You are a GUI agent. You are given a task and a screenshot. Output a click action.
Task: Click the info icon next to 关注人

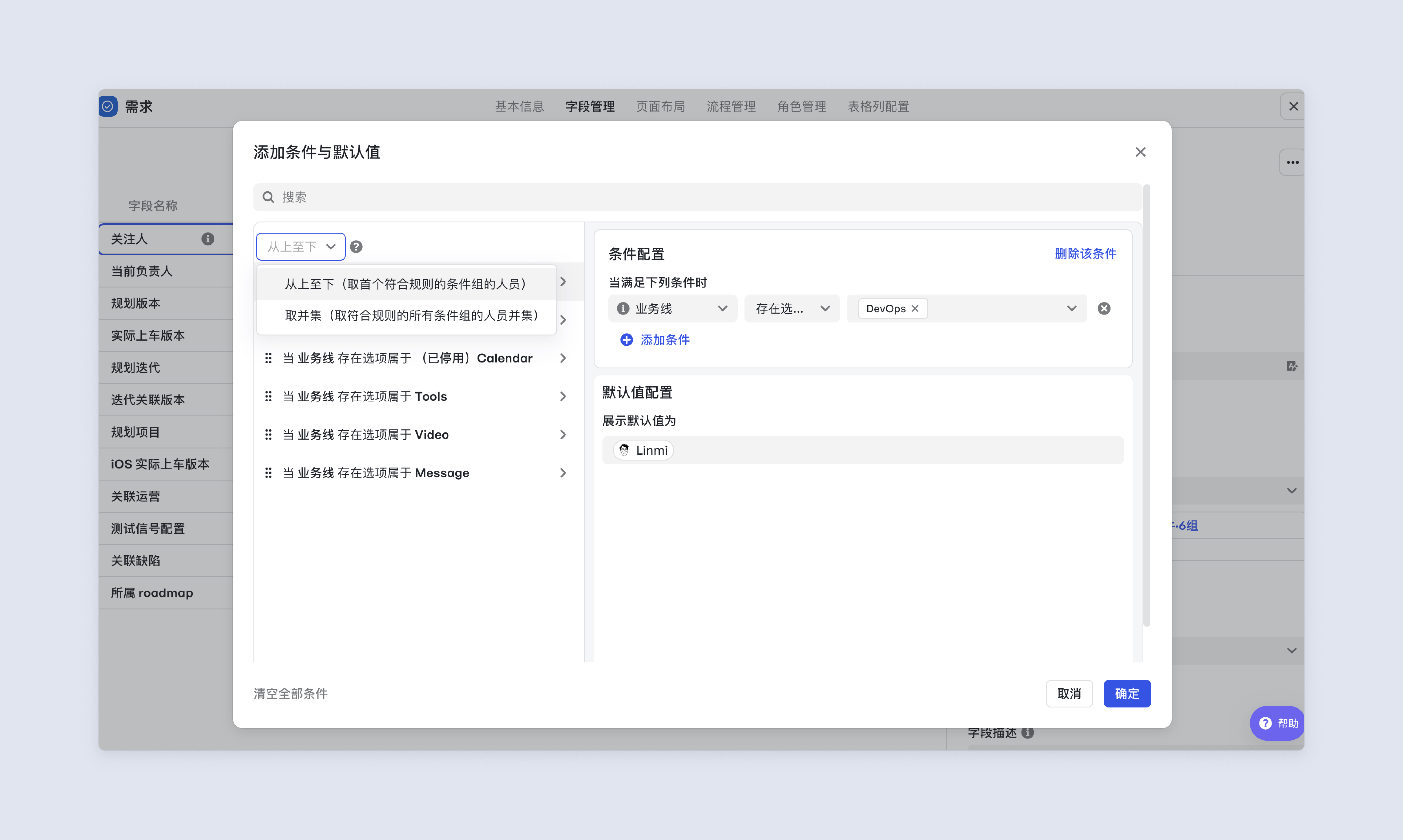pos(208,239)
